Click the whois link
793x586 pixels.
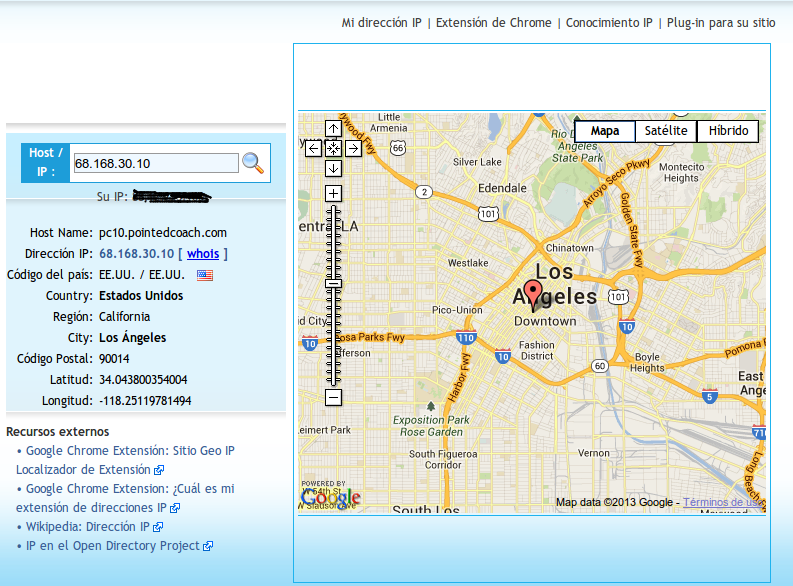[x=203, y=254]
